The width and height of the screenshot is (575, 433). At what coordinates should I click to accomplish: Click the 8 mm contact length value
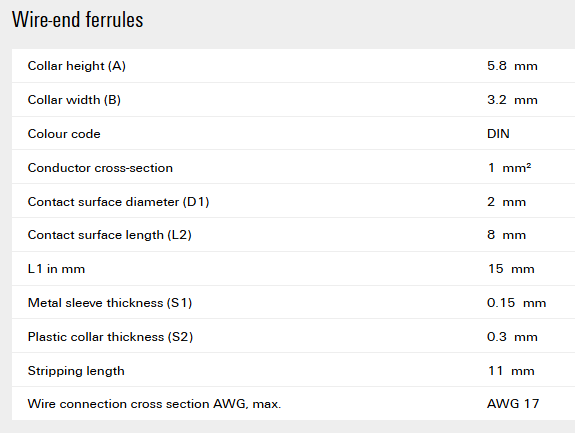[x=506, y=235]
